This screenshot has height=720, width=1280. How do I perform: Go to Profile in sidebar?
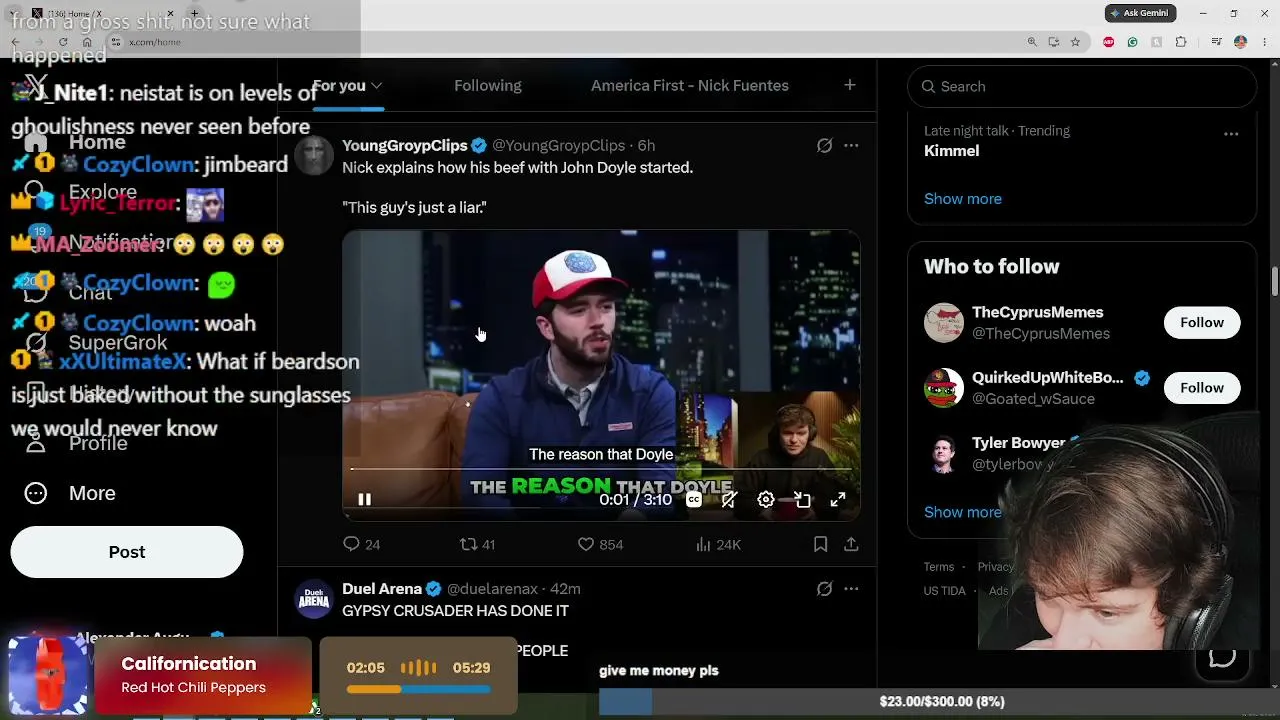[77, 443]
